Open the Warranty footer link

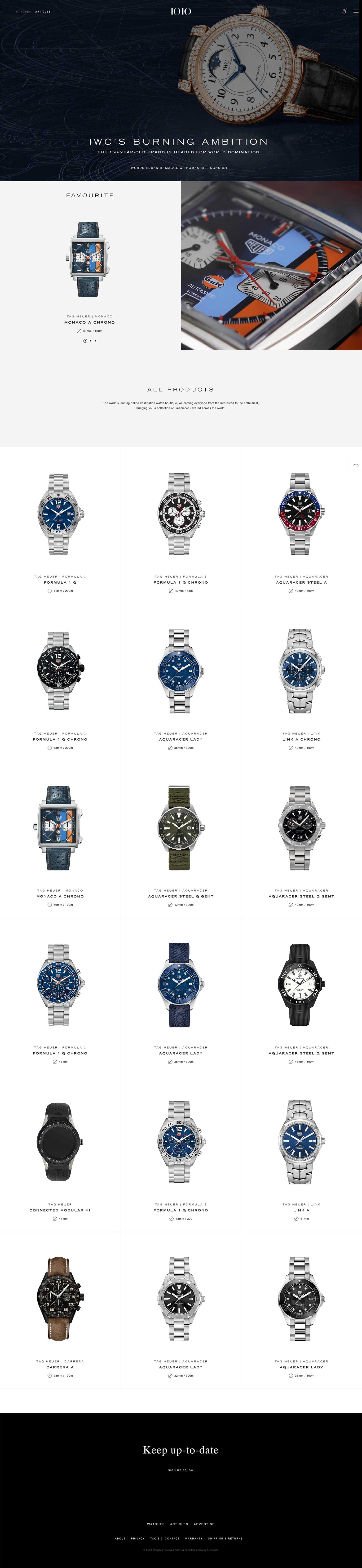click(x=194, y=1538)
